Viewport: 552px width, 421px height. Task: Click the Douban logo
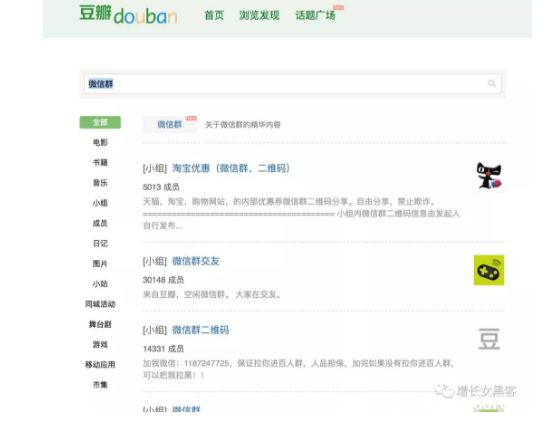click(128, 15)
